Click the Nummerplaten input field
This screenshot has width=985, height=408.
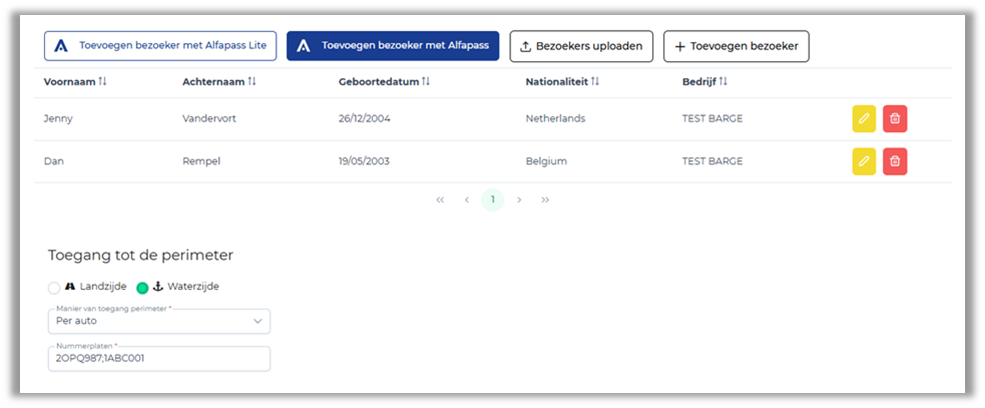click(159, 359)
